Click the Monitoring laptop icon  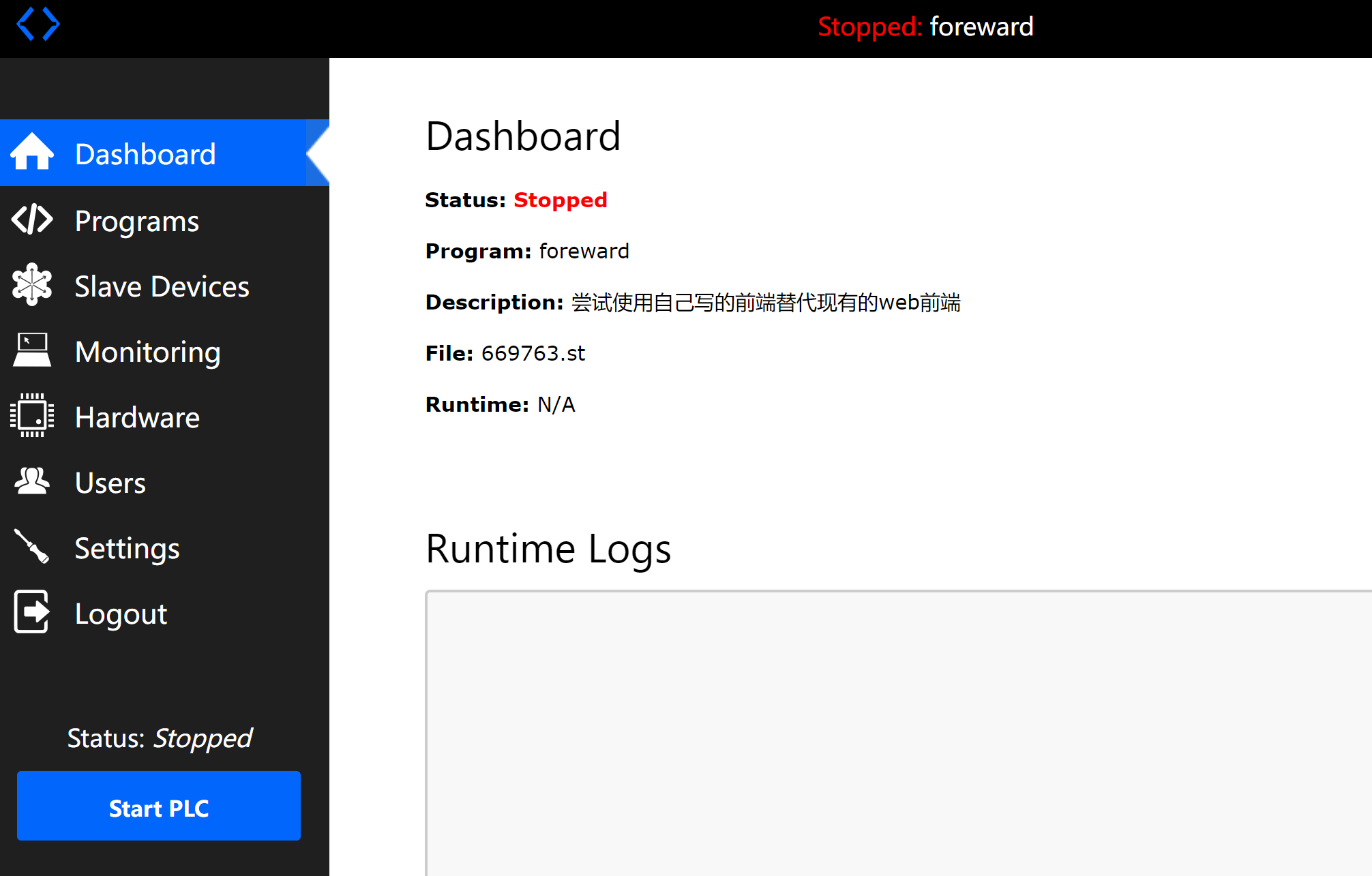tap(31, 350)
